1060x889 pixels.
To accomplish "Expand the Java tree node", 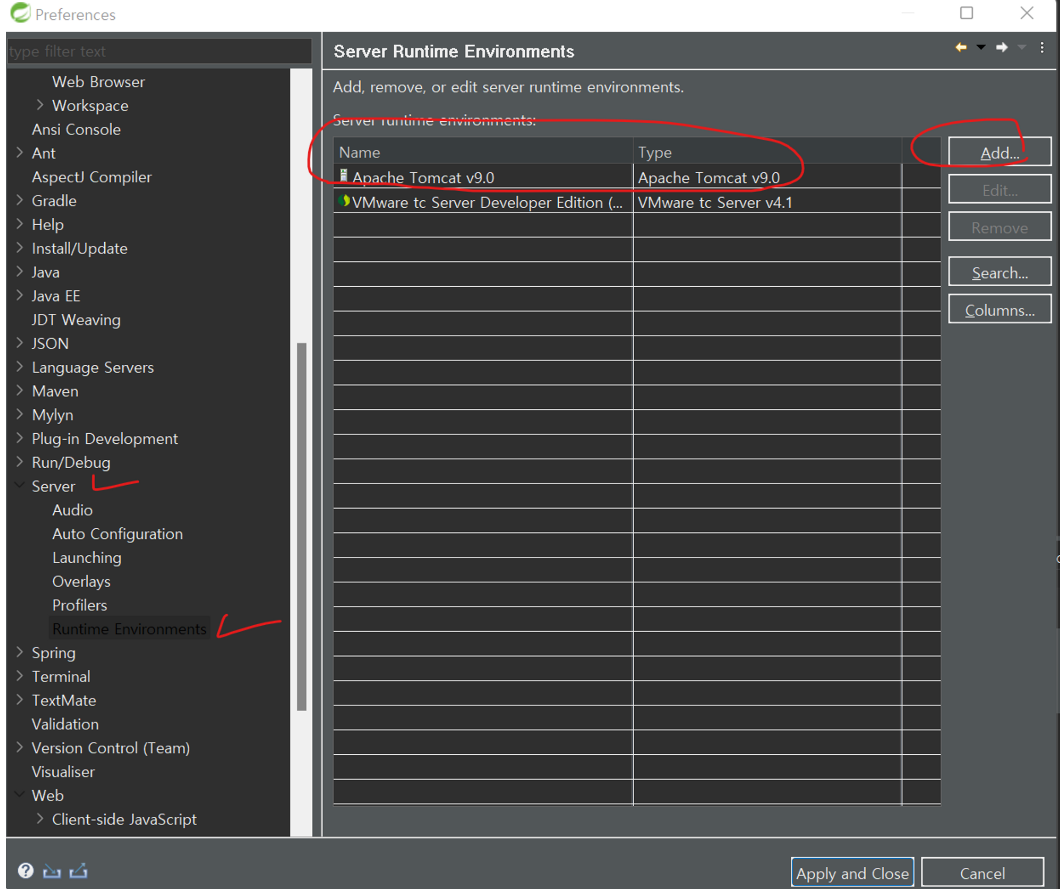I will tap(20, 272).
